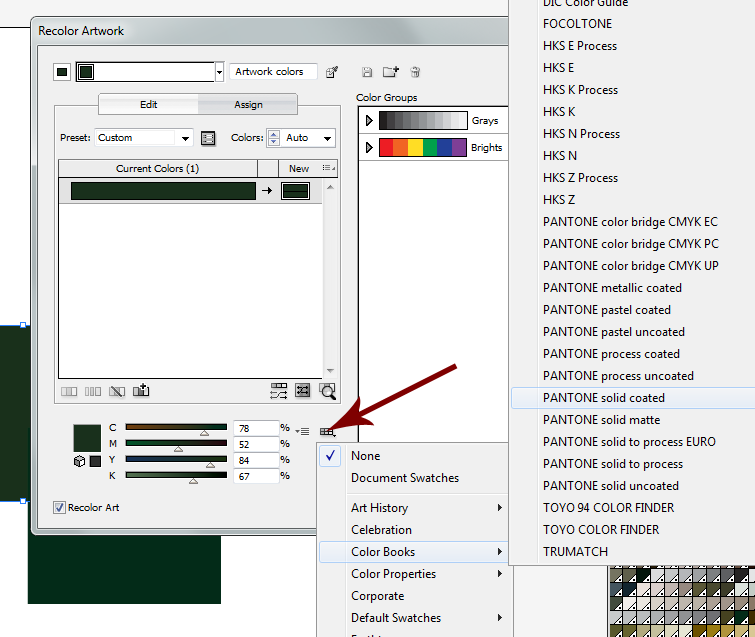Viewport: 755px width, 637px height.
Task: Click the color list scrollbar up arrow
Action: (x=330, y=187)
